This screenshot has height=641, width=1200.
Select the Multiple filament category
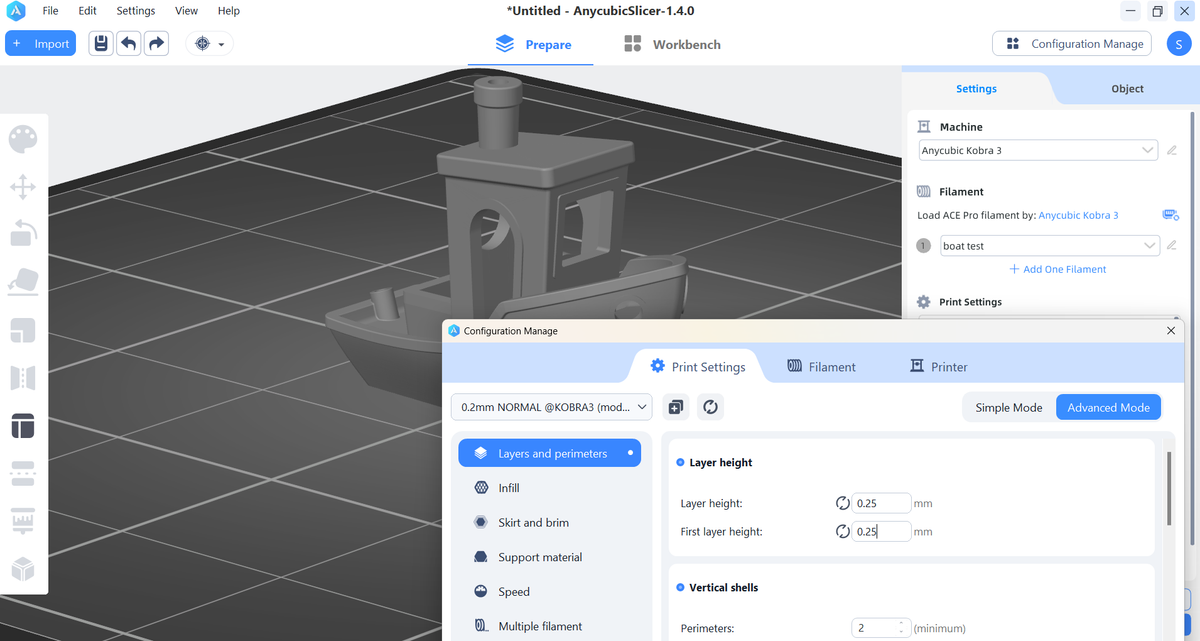(549, 626)
